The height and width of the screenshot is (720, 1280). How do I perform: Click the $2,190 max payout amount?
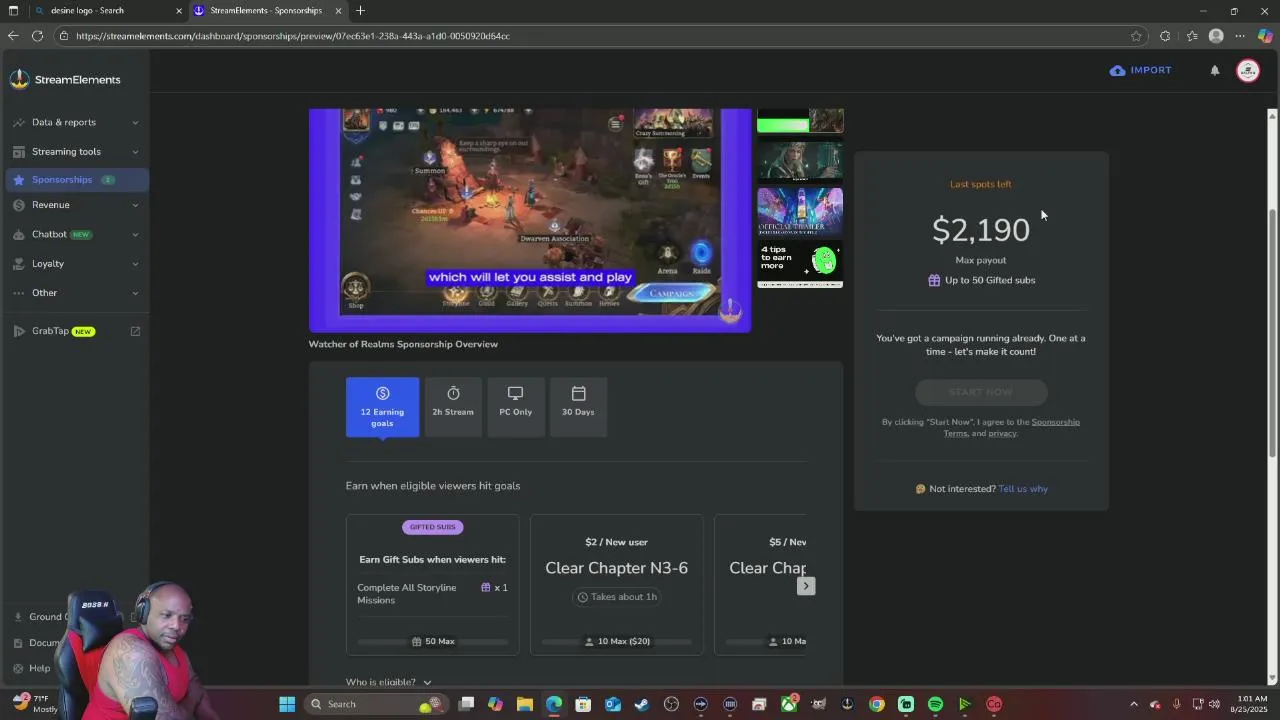[x=981, y=230]
